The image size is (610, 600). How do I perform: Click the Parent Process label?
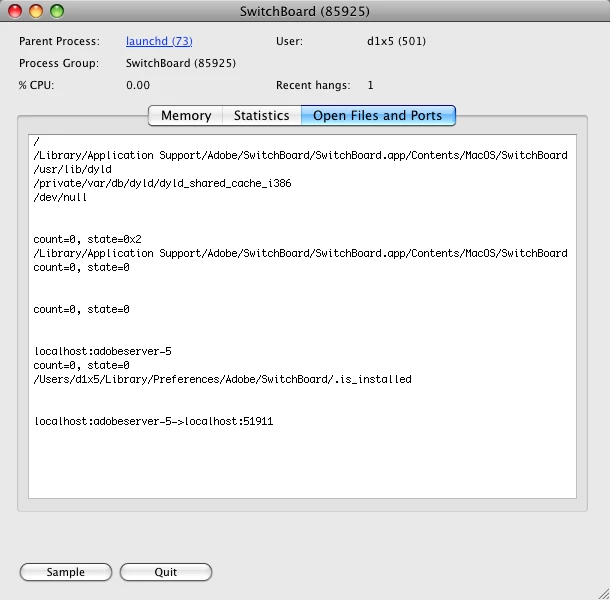coord(59,41)
